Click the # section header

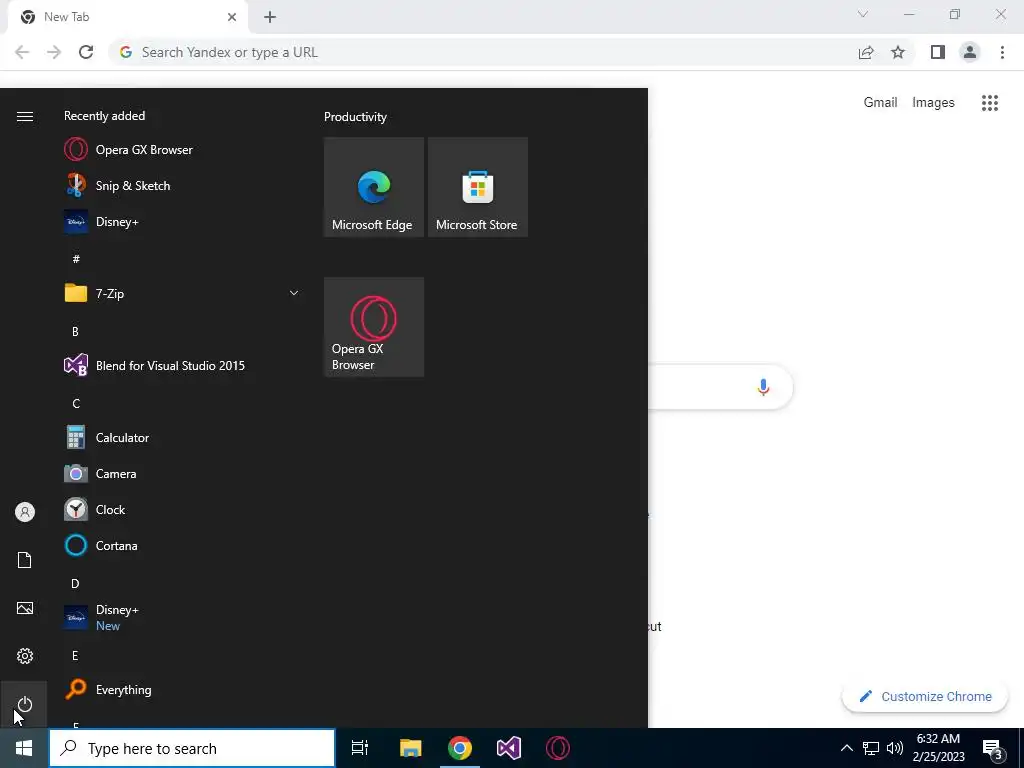(x=76, y=259)
